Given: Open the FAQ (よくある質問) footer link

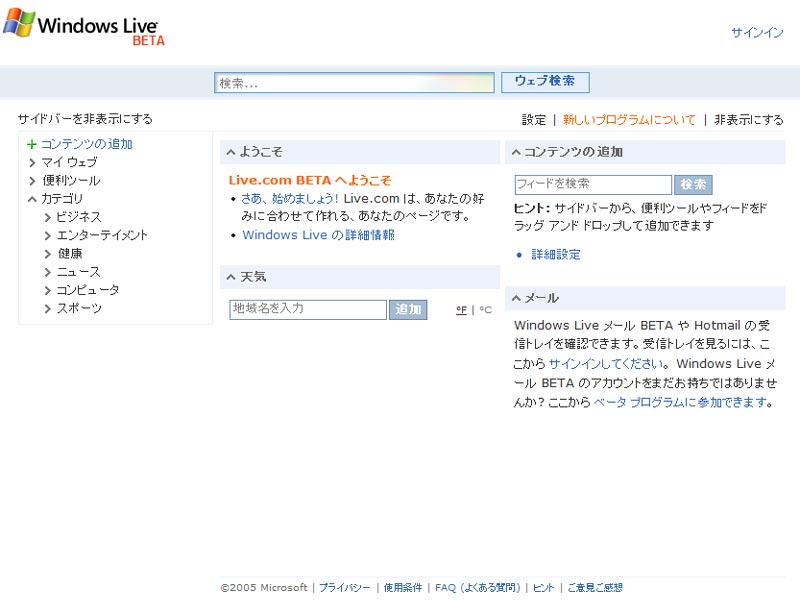Looking at the screenshot, I should [478, 588].
